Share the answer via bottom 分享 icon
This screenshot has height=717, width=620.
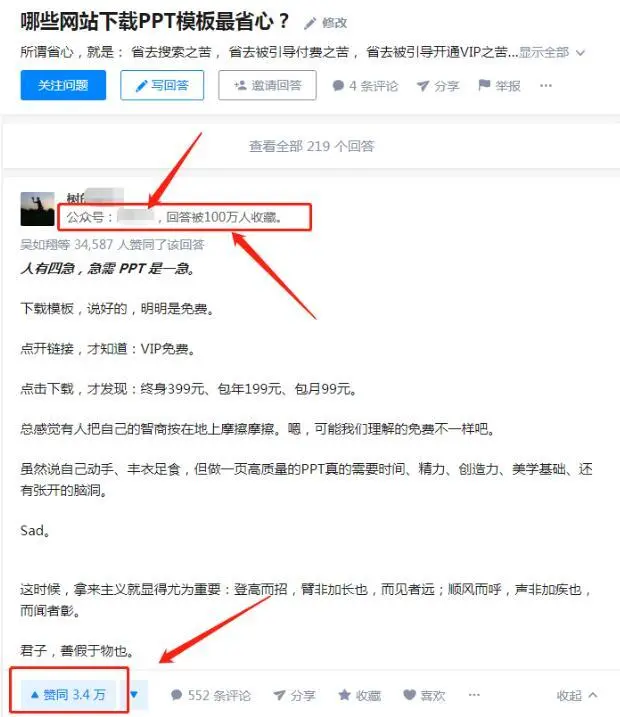point(294,695)
